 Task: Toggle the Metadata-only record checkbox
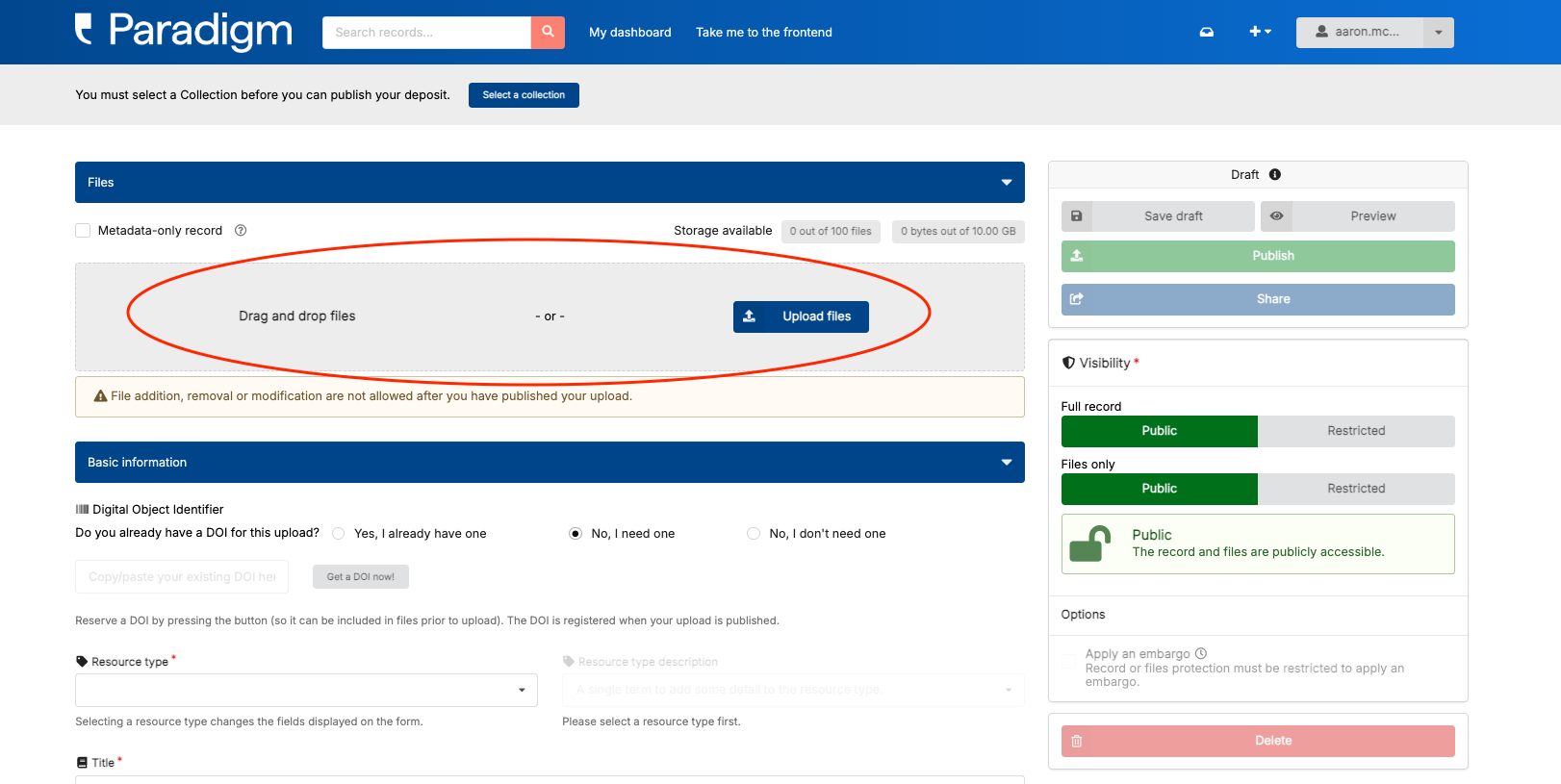(83, 231)
